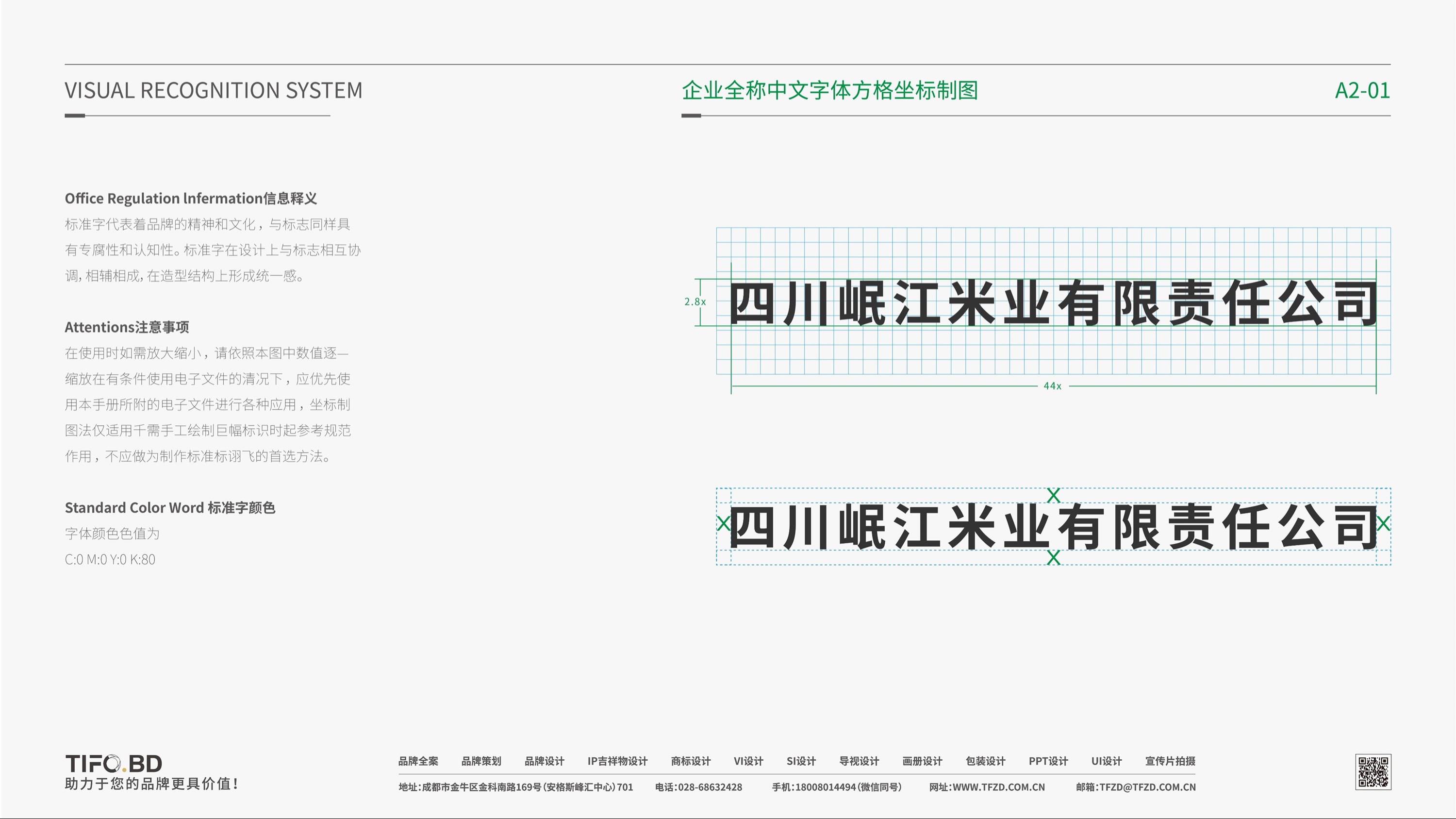Image resolution: width=1456 pixels, height=819 pixels.
Task: Click the line beginning 标准字代表着品牌的精神
Action: click(207, 224)
